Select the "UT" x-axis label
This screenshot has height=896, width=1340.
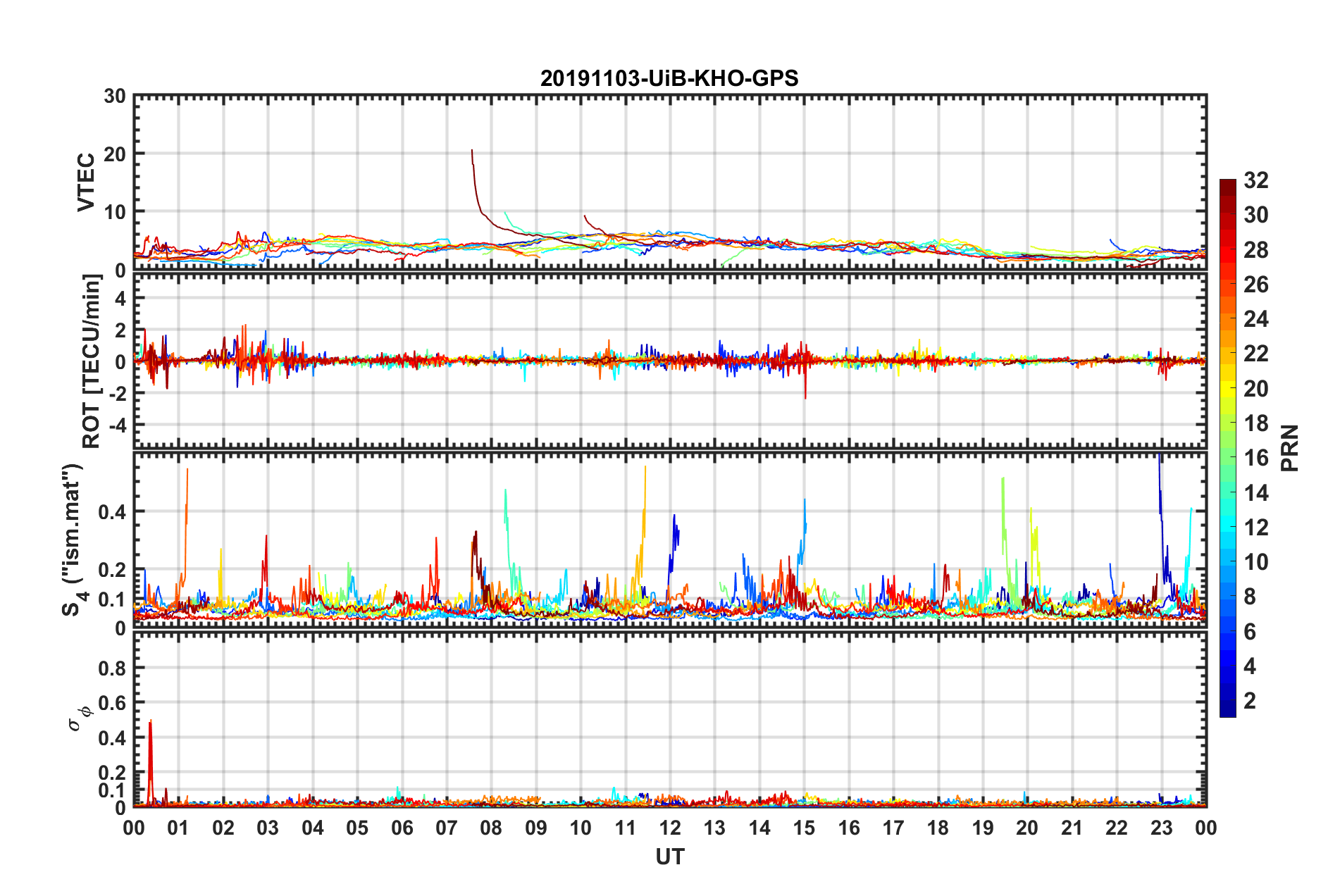pyautogui.click(x=670, y=857)
